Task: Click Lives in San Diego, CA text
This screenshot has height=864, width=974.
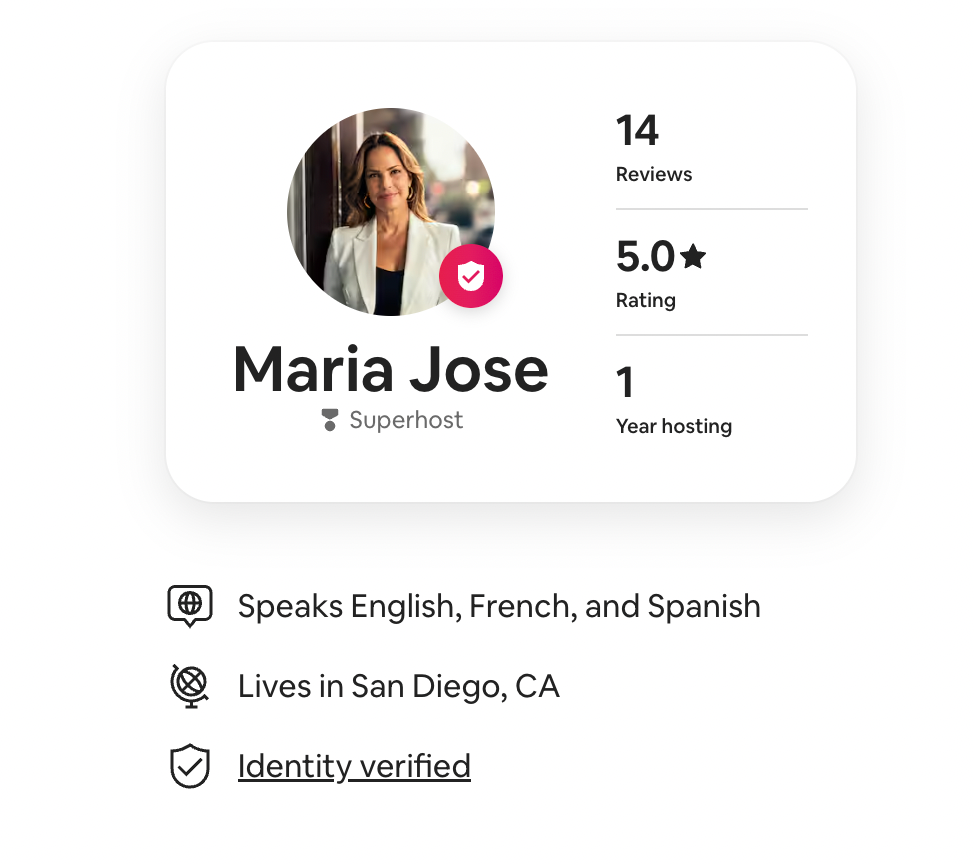Action: pyautogui.click(x=399, y=686)
